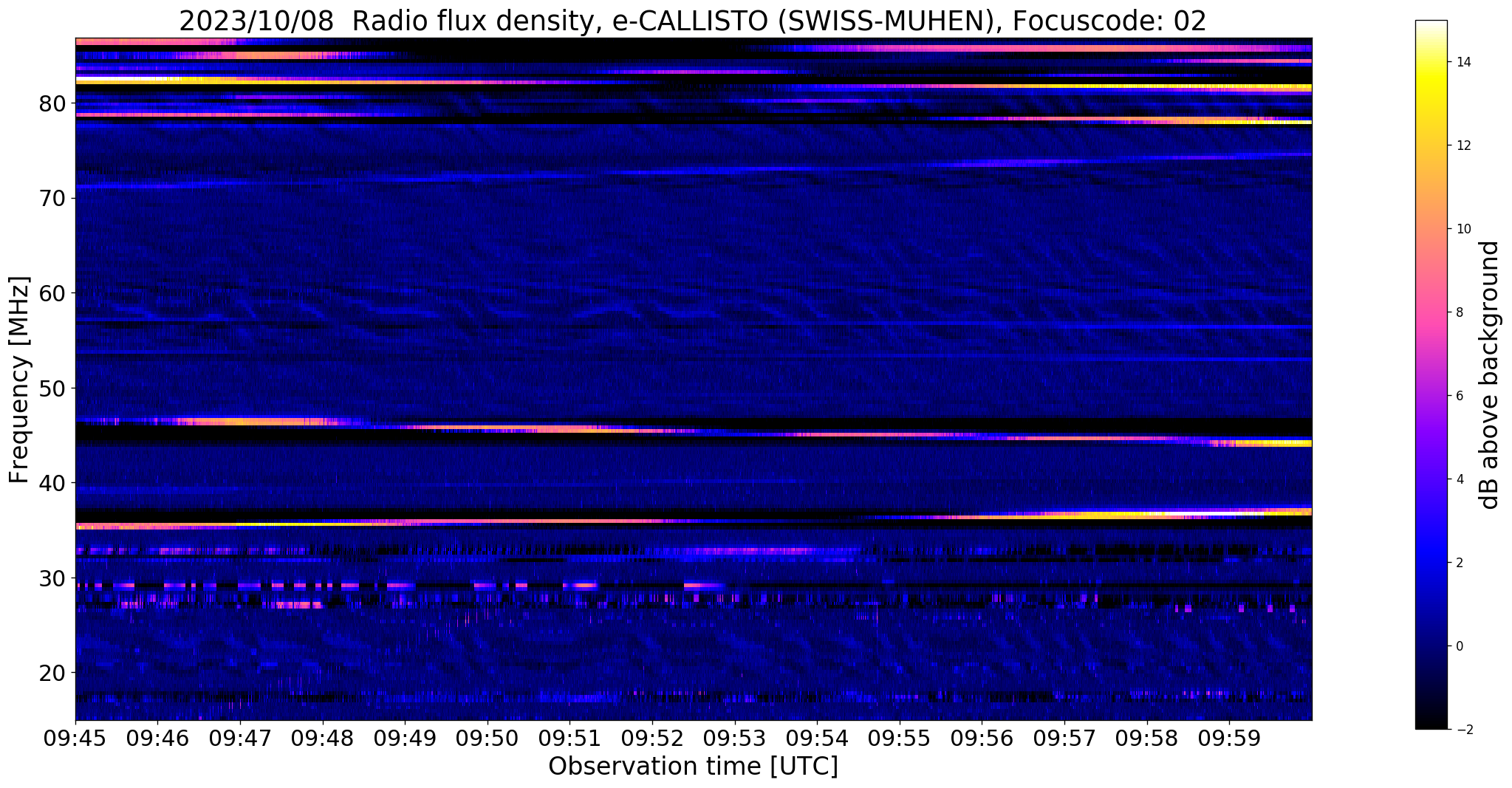Click the colorbar tick label 2

(x=1460, y=563)
